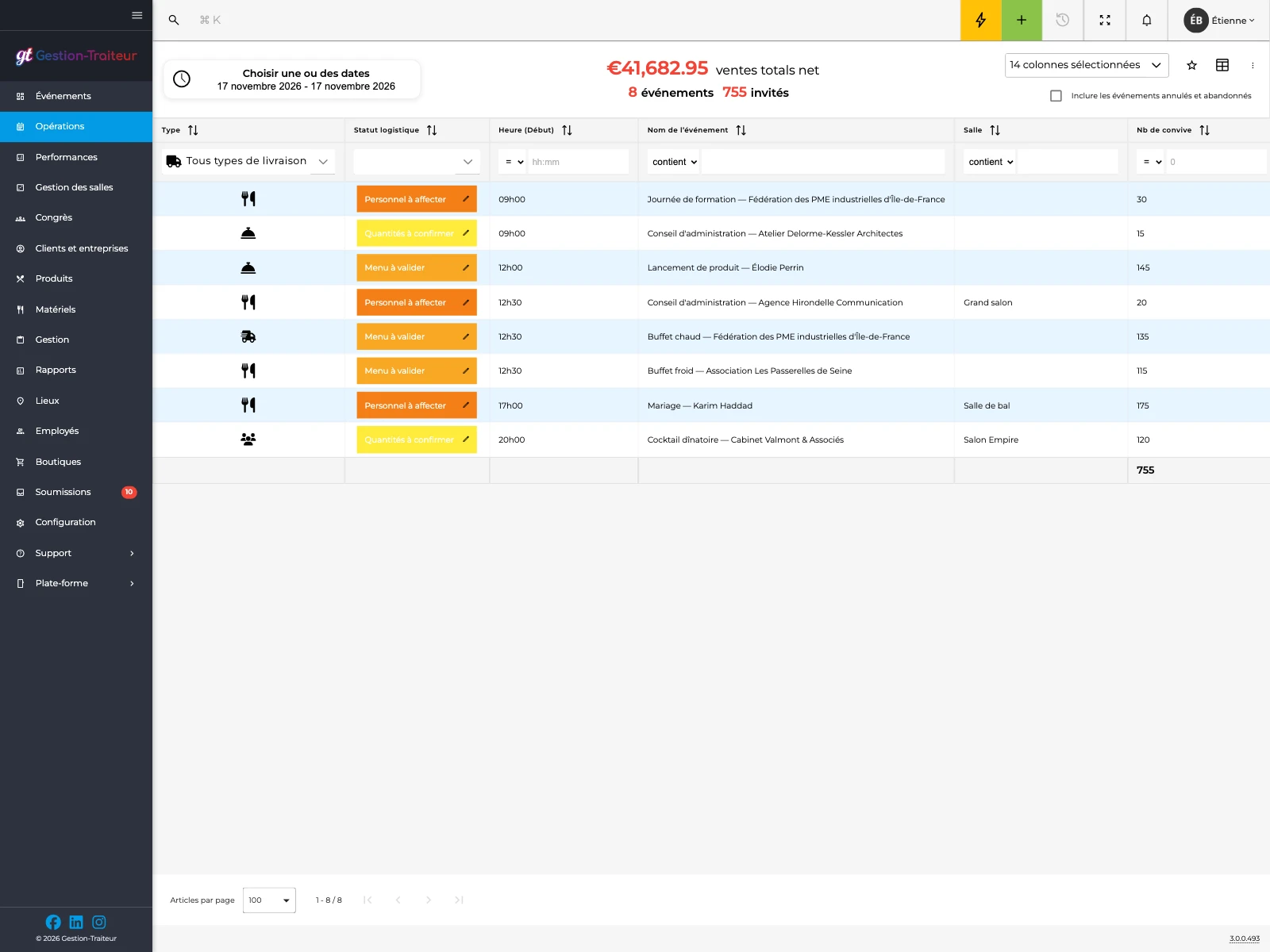Expand the Support menu

click(x=76, y=553)
